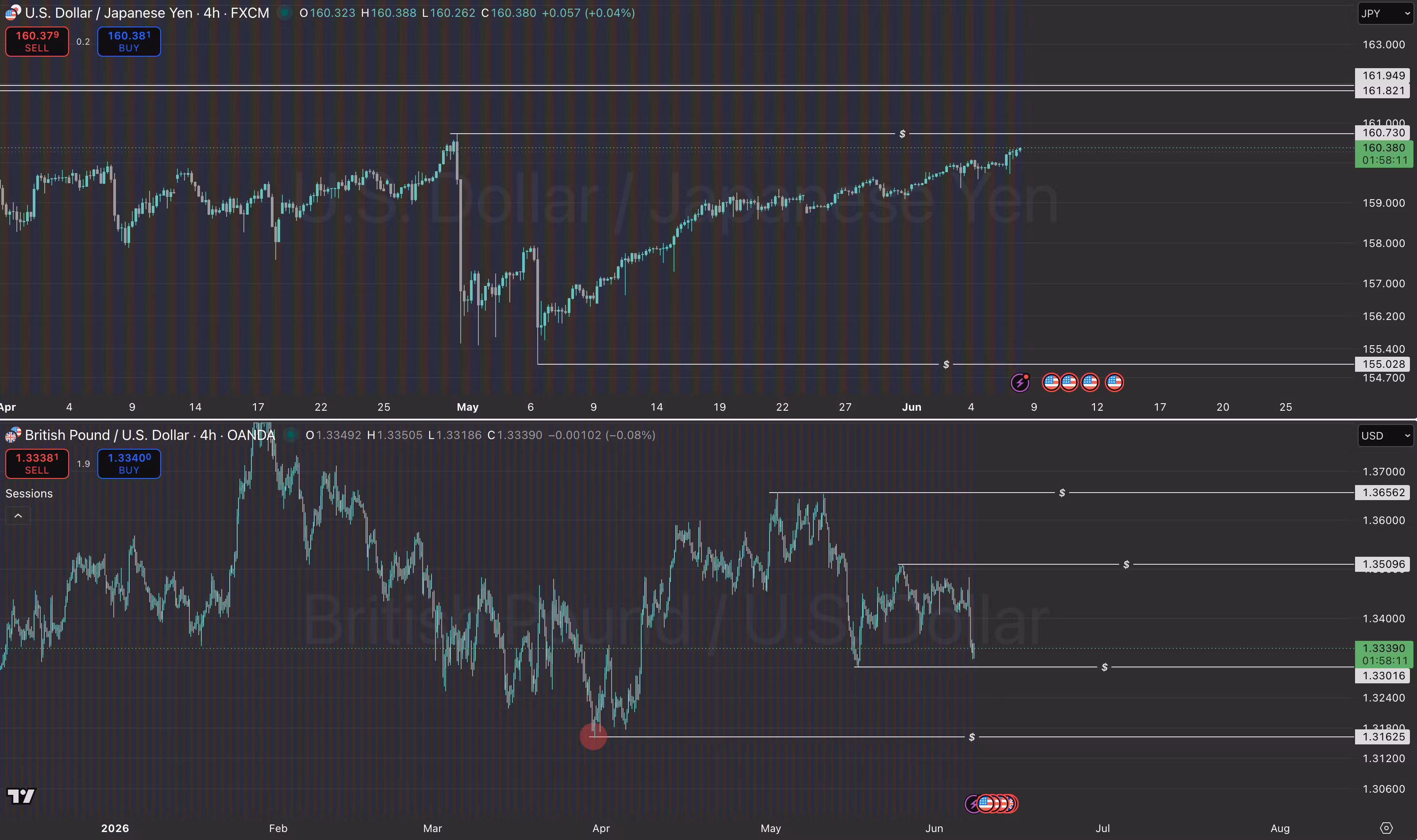Click the GBPUSD 1.33381 SELL button
Image resolution: width=1417 pixels, height=840 pixels.
37,463
